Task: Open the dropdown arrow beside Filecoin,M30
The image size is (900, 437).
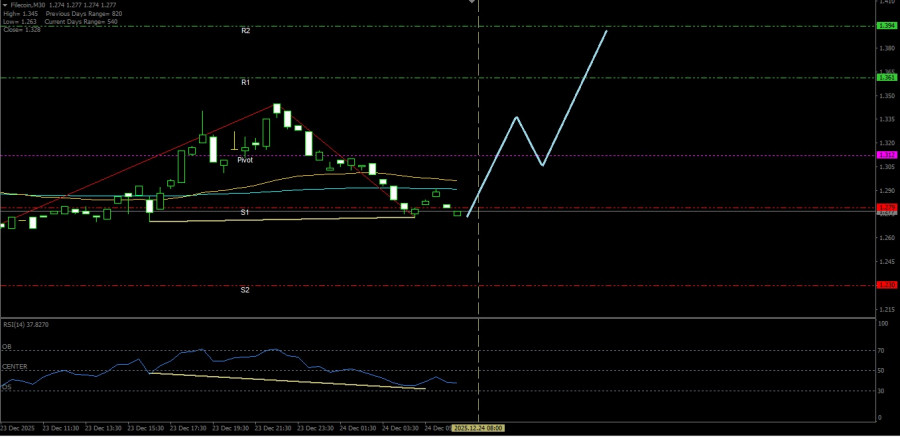Action: coord(4,5)
